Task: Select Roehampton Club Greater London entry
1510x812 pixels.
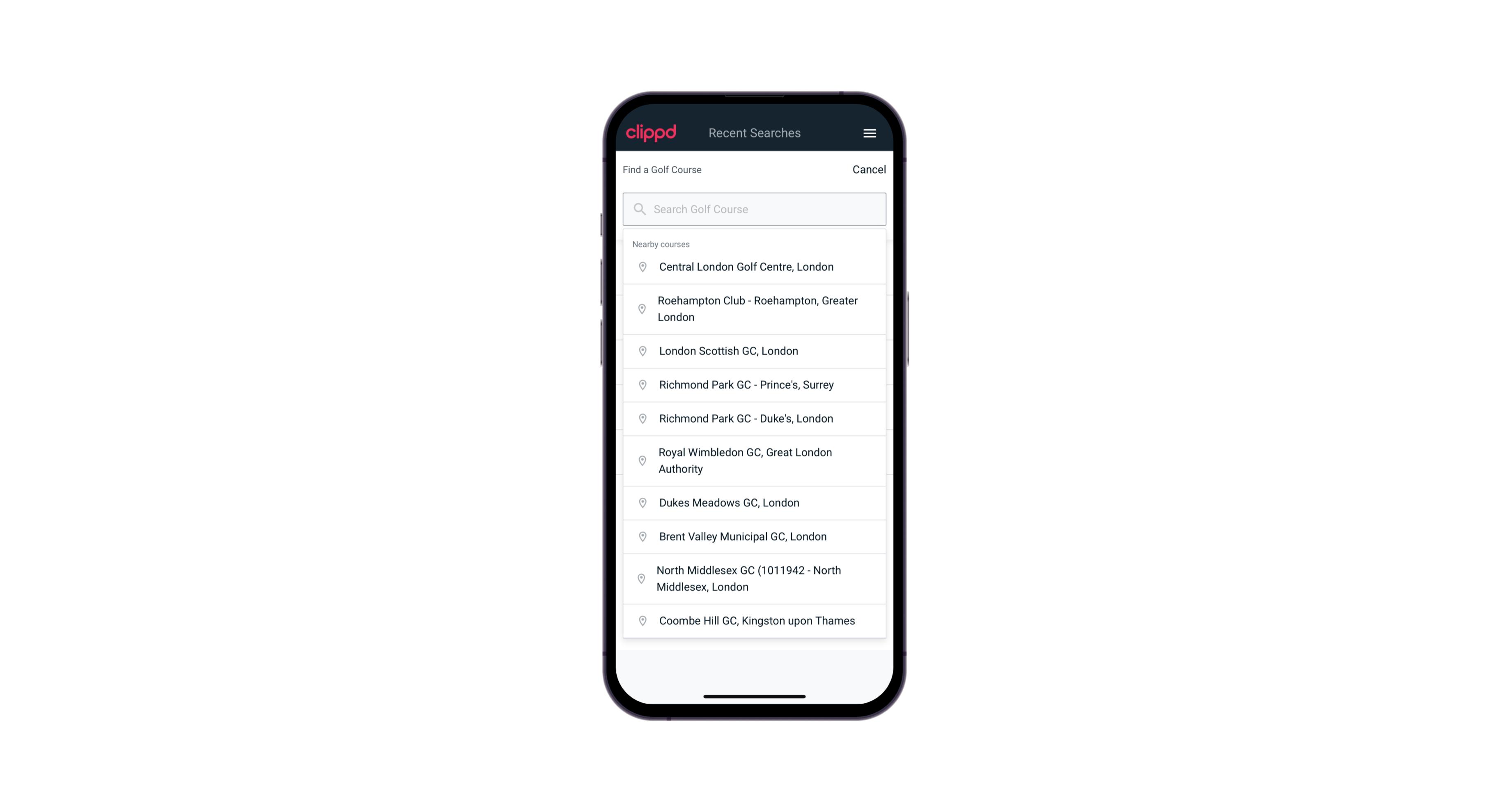Action: [x=754, y=309]
